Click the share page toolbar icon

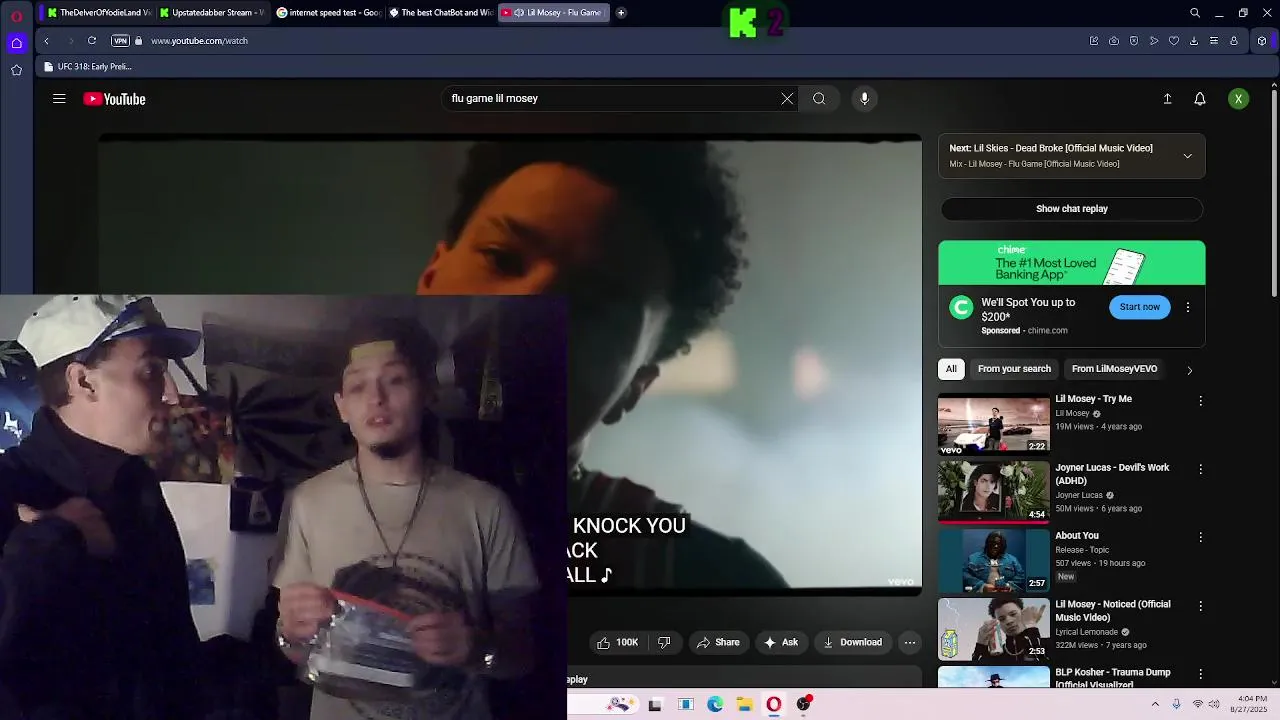tap(1094, 41)
